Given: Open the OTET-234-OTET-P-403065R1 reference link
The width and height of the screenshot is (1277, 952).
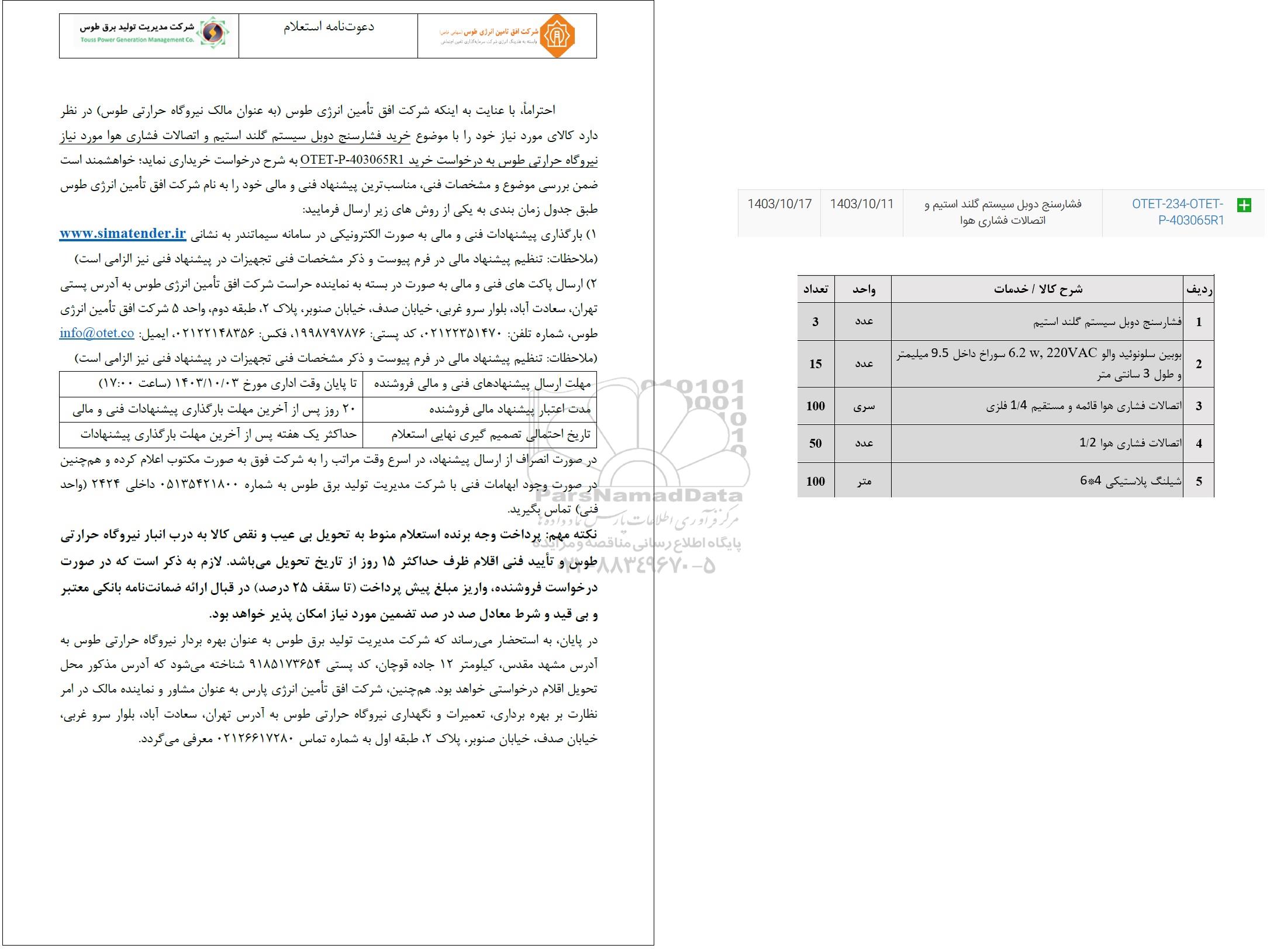Looking at the screenshot, I should [1178, 212].
